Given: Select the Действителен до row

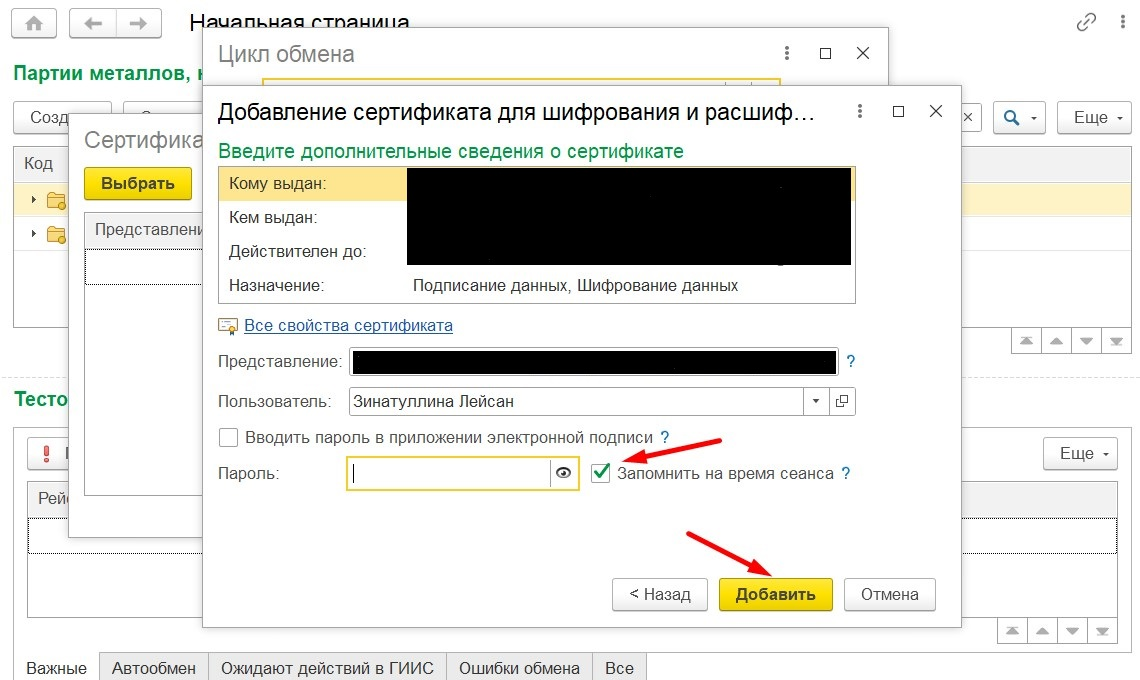Looking at the screenshot, I should [537, 252].
